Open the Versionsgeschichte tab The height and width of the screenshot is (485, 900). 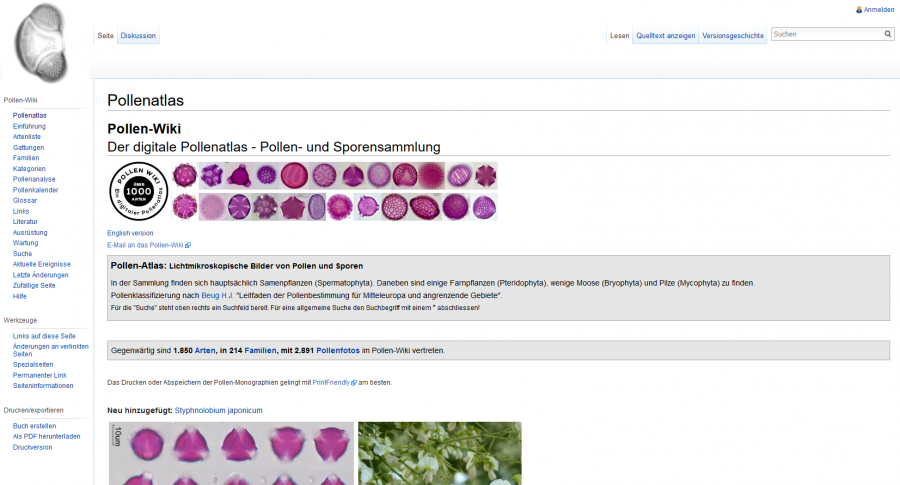(733, 36)
